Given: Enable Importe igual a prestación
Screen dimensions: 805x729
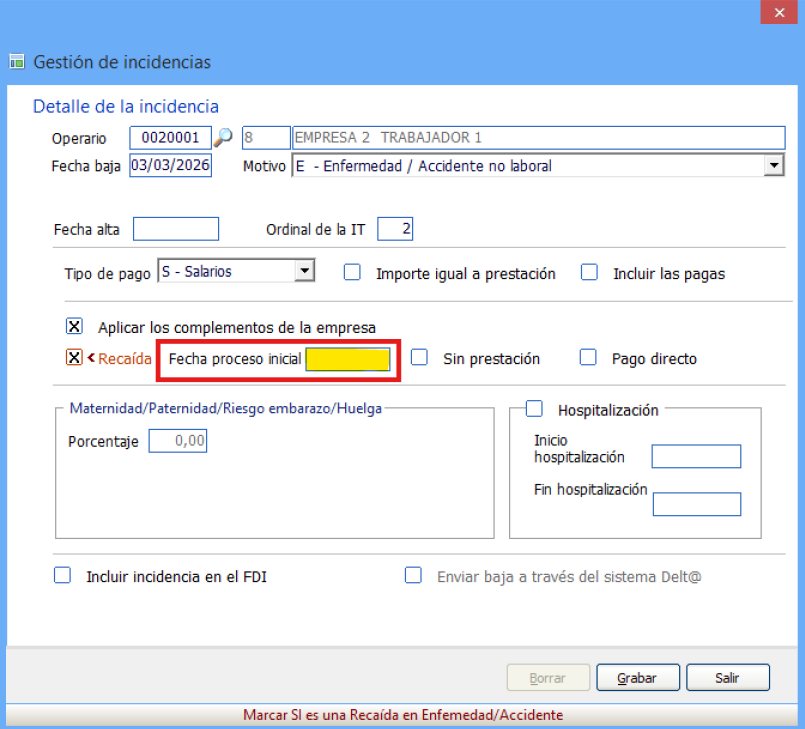Looking at the screenshot, I should pyautogui.click(x=352, y=272).
